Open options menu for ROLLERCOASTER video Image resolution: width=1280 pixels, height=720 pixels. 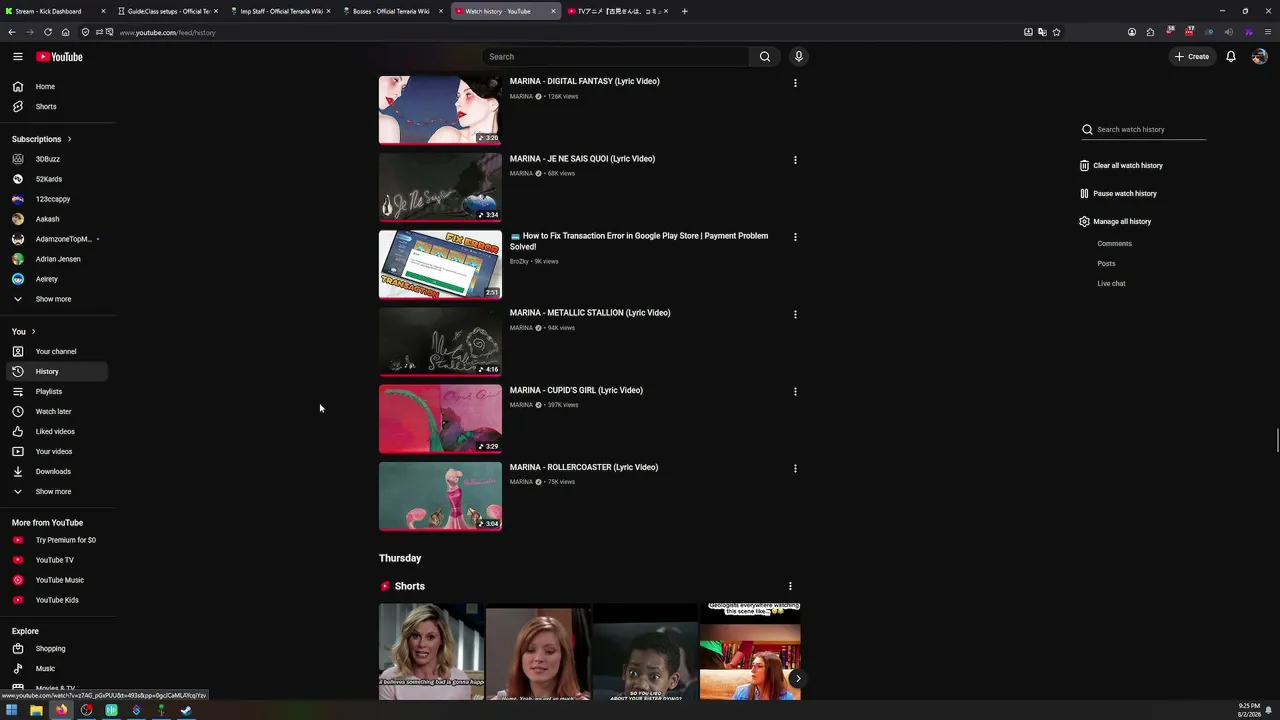[x=795, y=468]
